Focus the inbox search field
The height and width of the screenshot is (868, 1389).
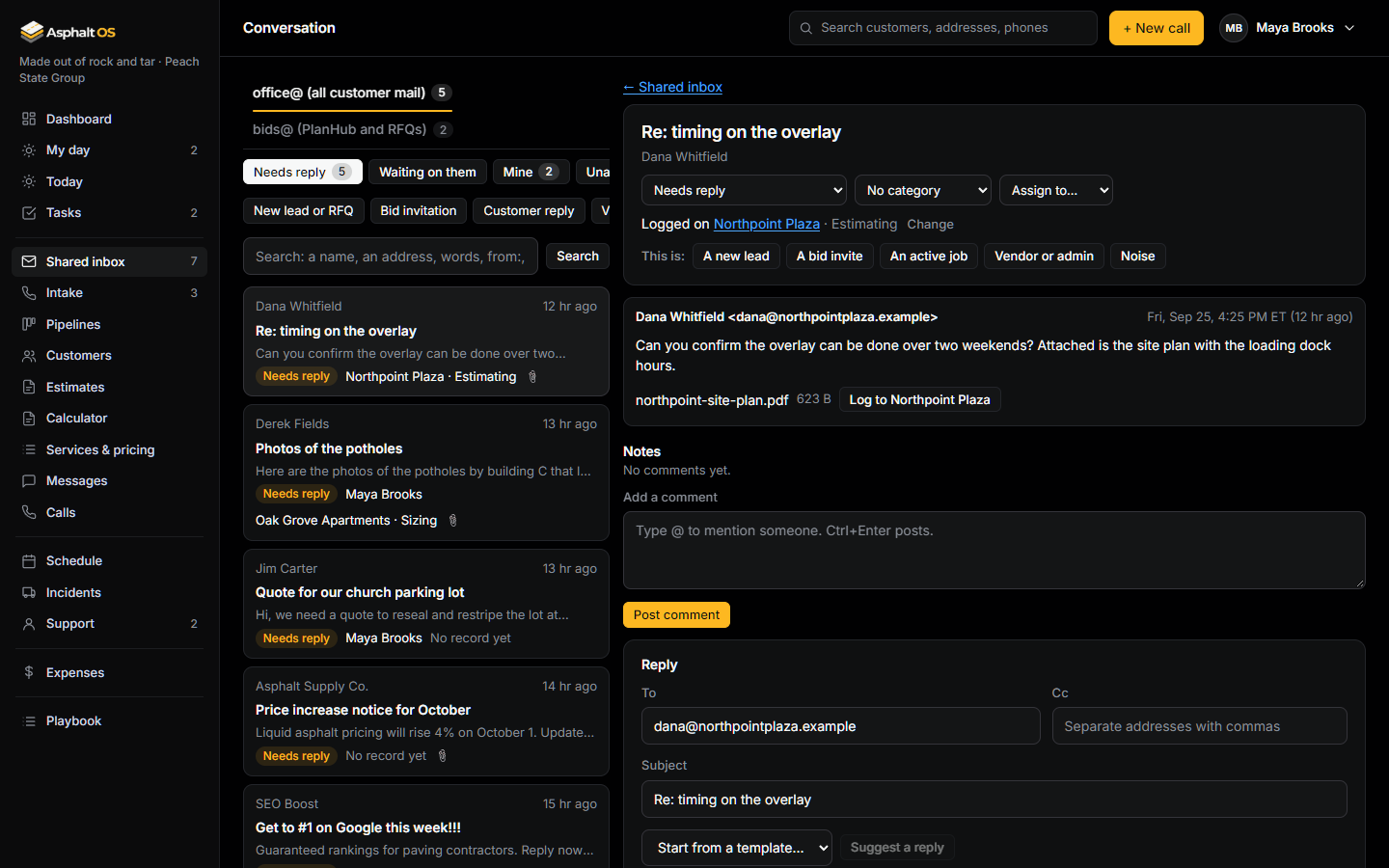(391, 257)
